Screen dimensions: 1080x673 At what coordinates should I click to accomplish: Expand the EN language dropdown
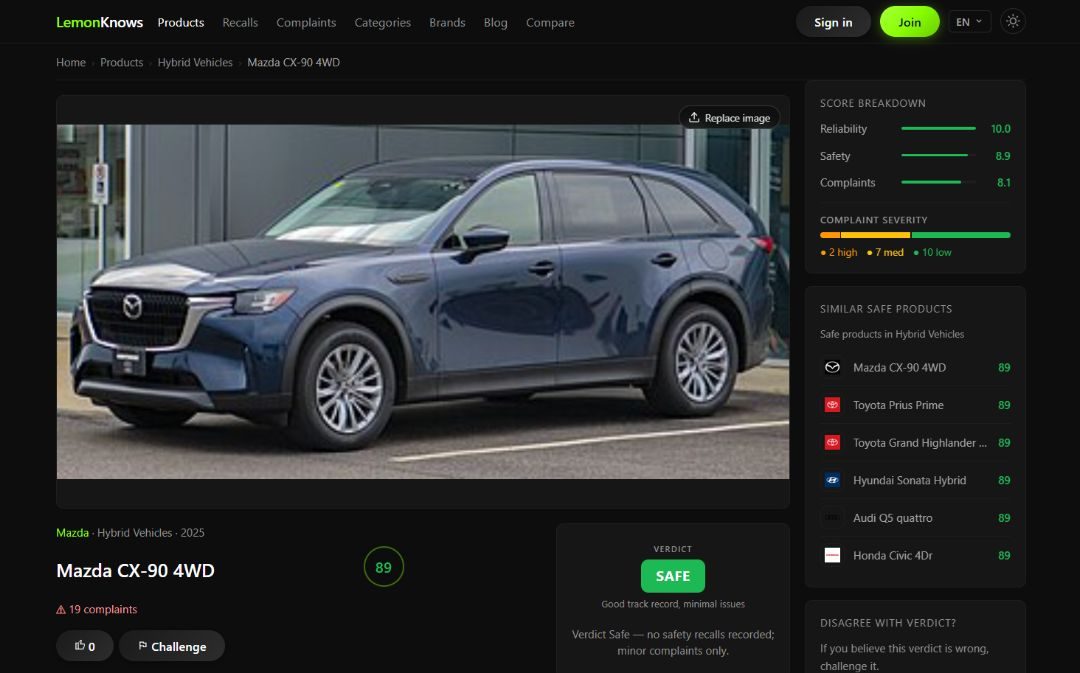tap(969, 21)
